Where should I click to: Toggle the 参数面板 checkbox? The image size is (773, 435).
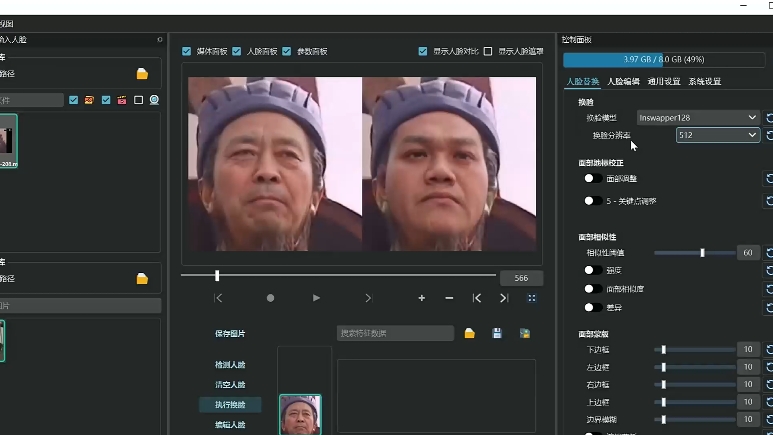[286, 51]
